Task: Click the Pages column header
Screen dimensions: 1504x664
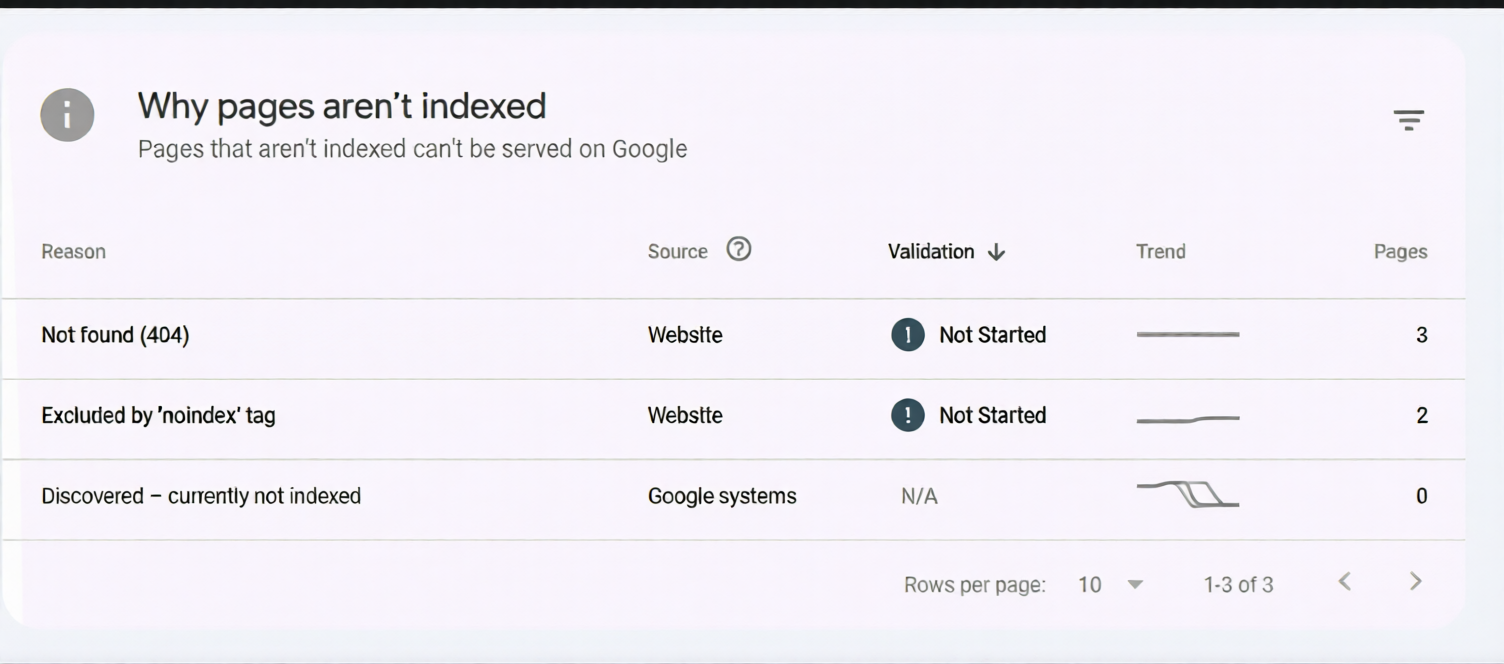Action: pos(1400,251)
